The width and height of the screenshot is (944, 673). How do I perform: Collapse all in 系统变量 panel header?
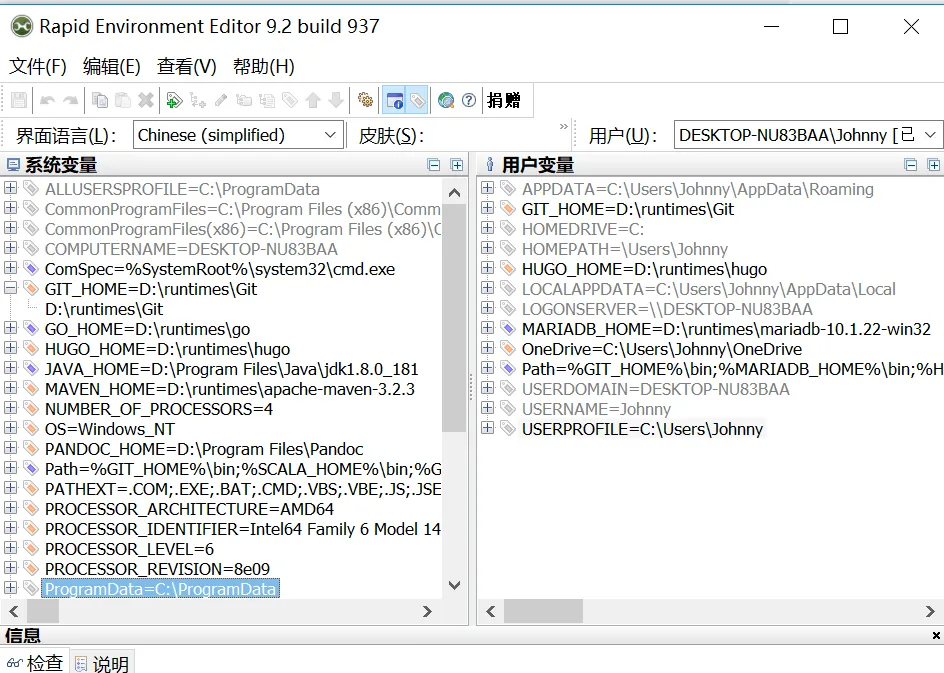coord(433,165)
